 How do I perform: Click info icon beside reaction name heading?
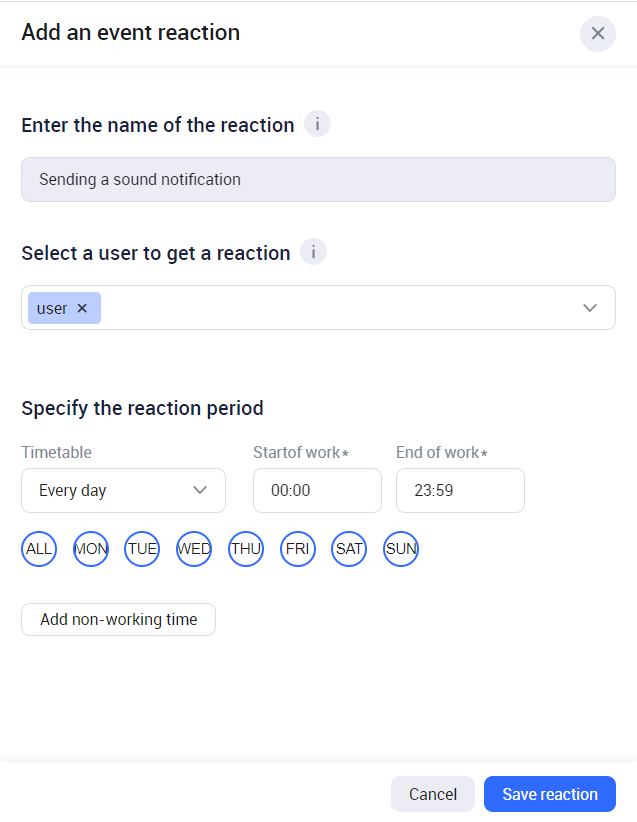(x=317, y=125)
